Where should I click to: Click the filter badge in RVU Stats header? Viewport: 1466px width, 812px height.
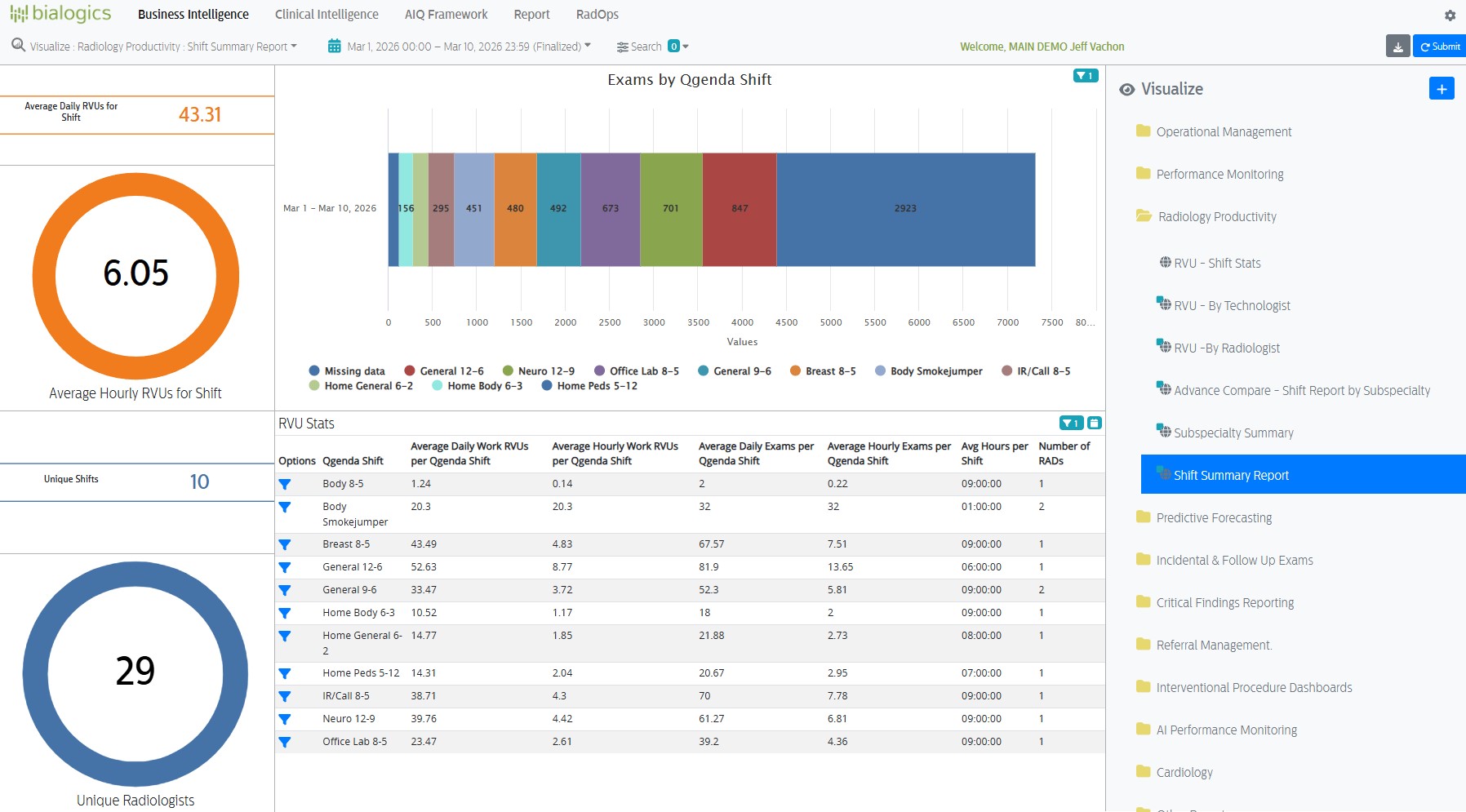pyautogui.click(x=1071, y=423)
